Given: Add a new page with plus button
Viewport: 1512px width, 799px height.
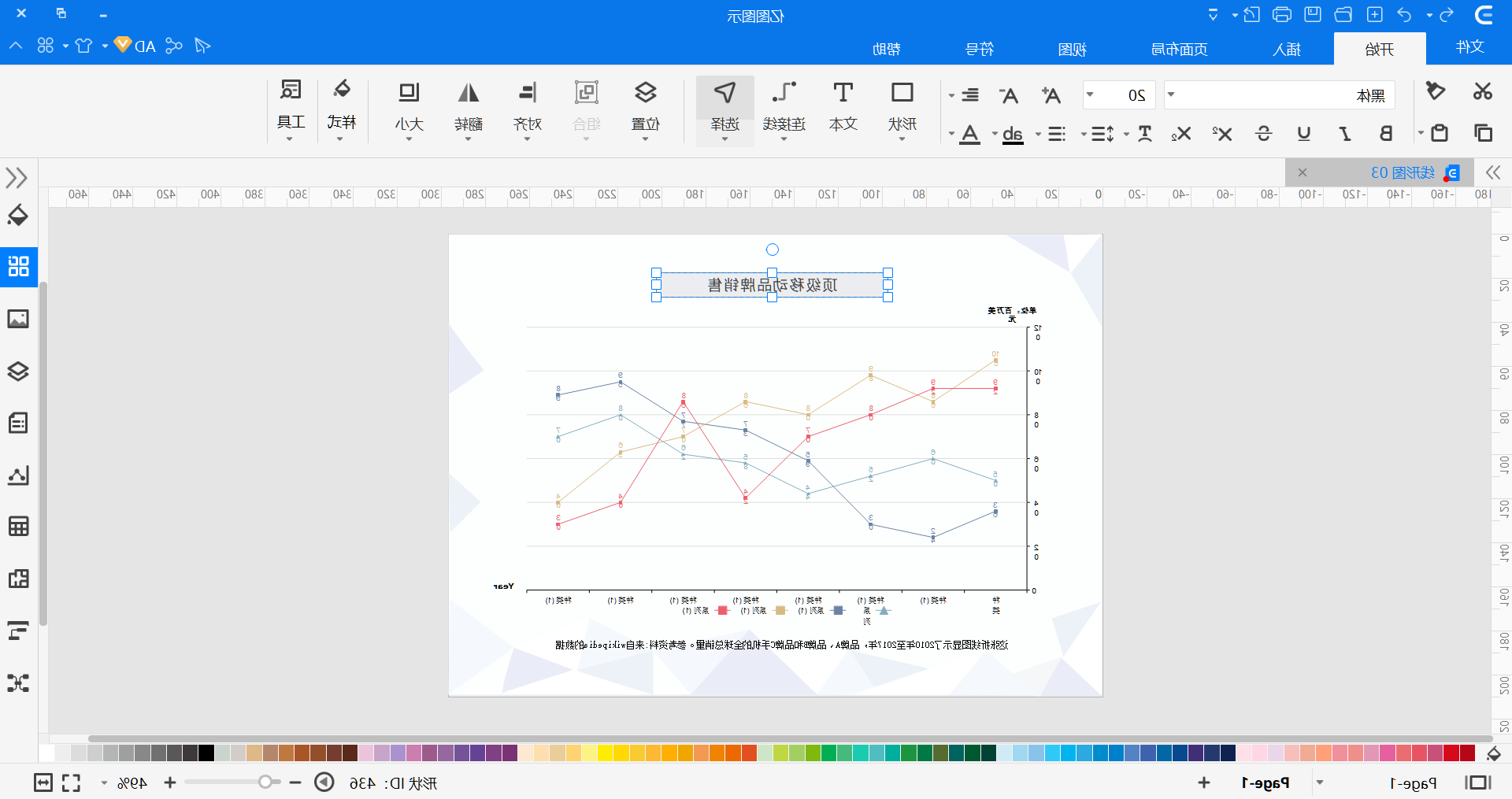Looking at the screenshot, I should click(x=1203, y=782).
